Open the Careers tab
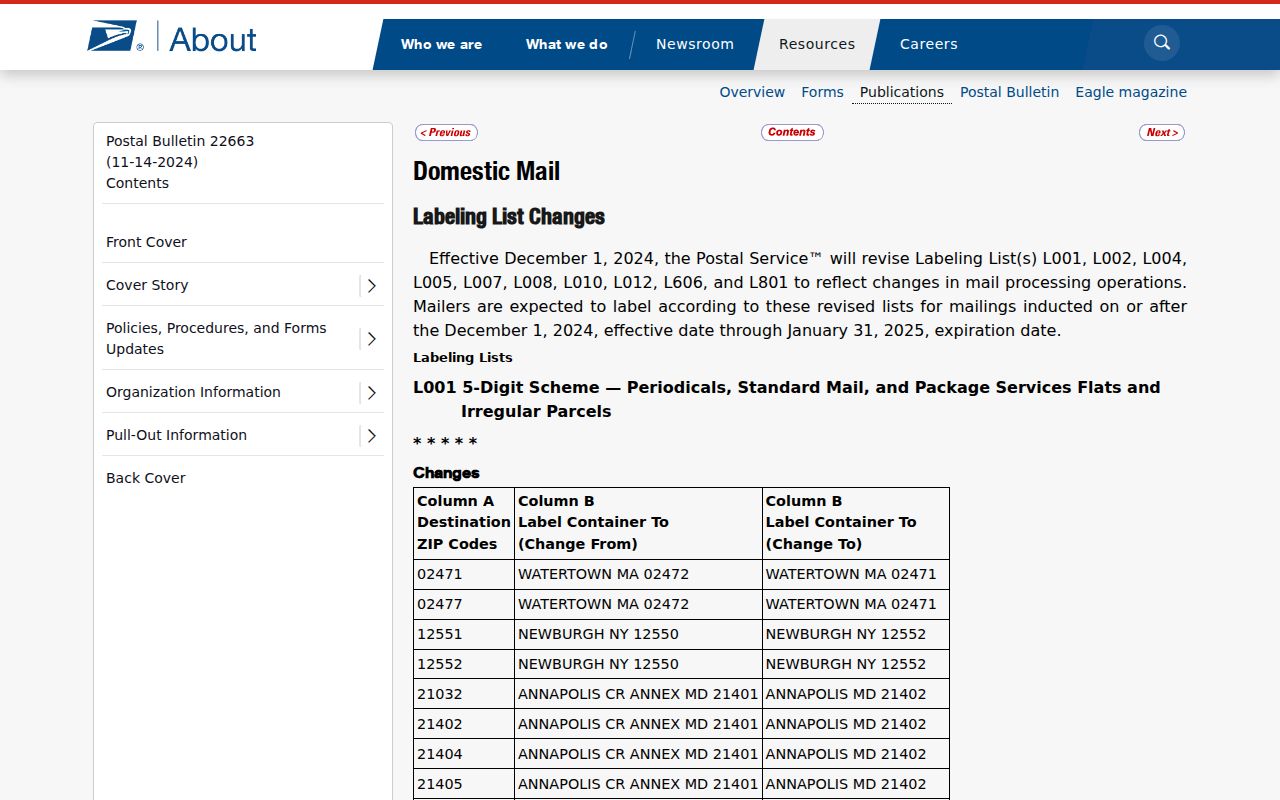Viewport: 1280px width, 800px height. (x=929, y=44)
